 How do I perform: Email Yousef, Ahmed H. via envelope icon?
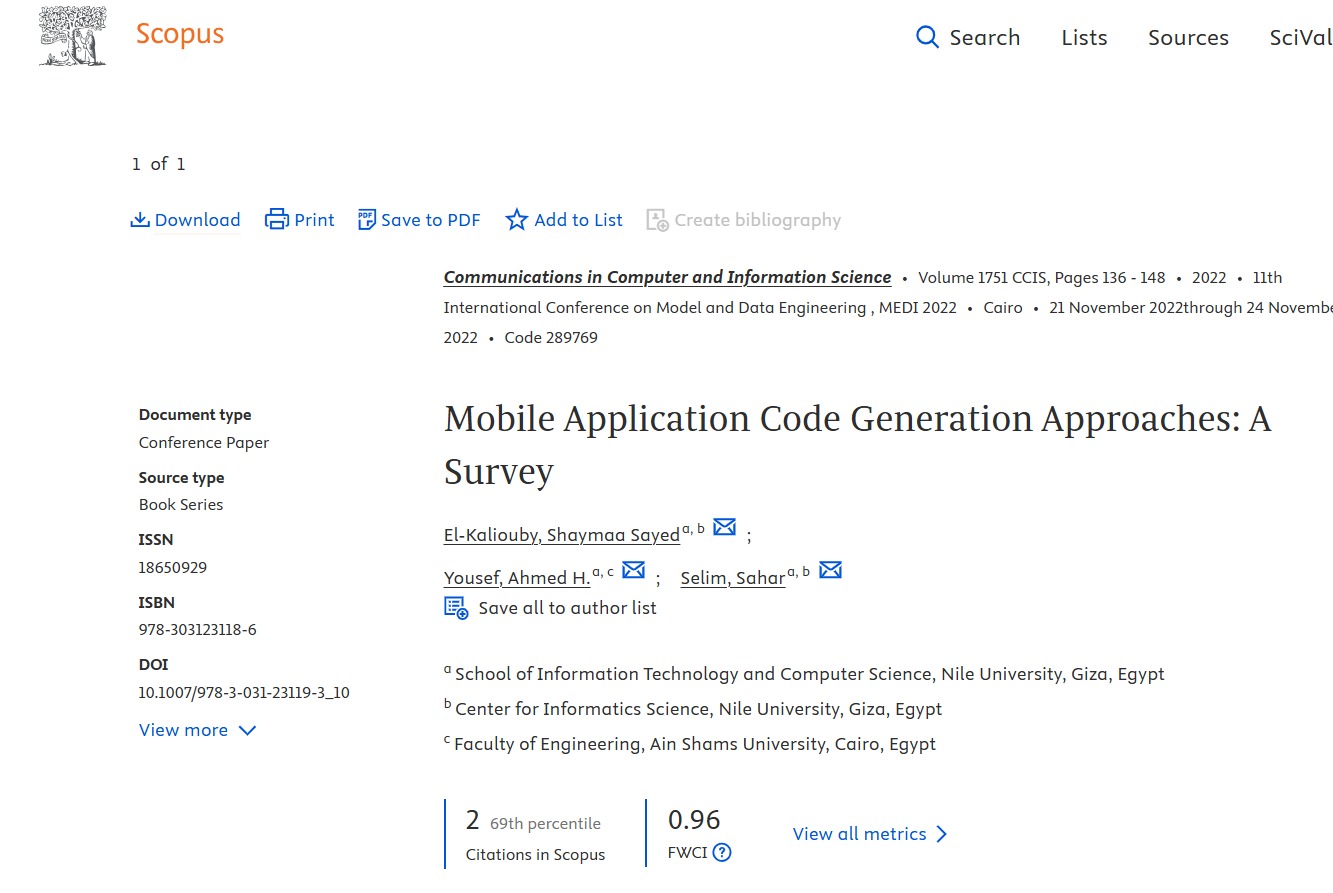pyautogui.click(x=633, y=570)
